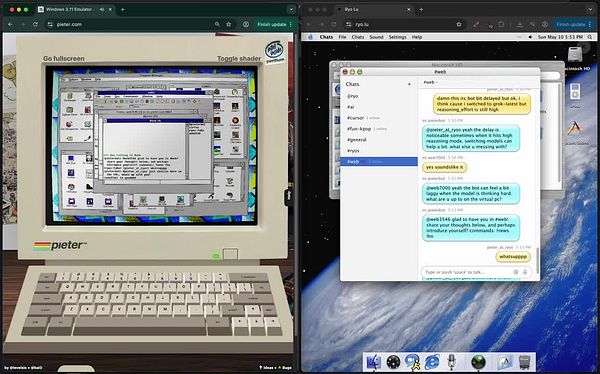Open the Sound menu in the ryOS menu bar
600x374 pixels.
tap(376, 37)
